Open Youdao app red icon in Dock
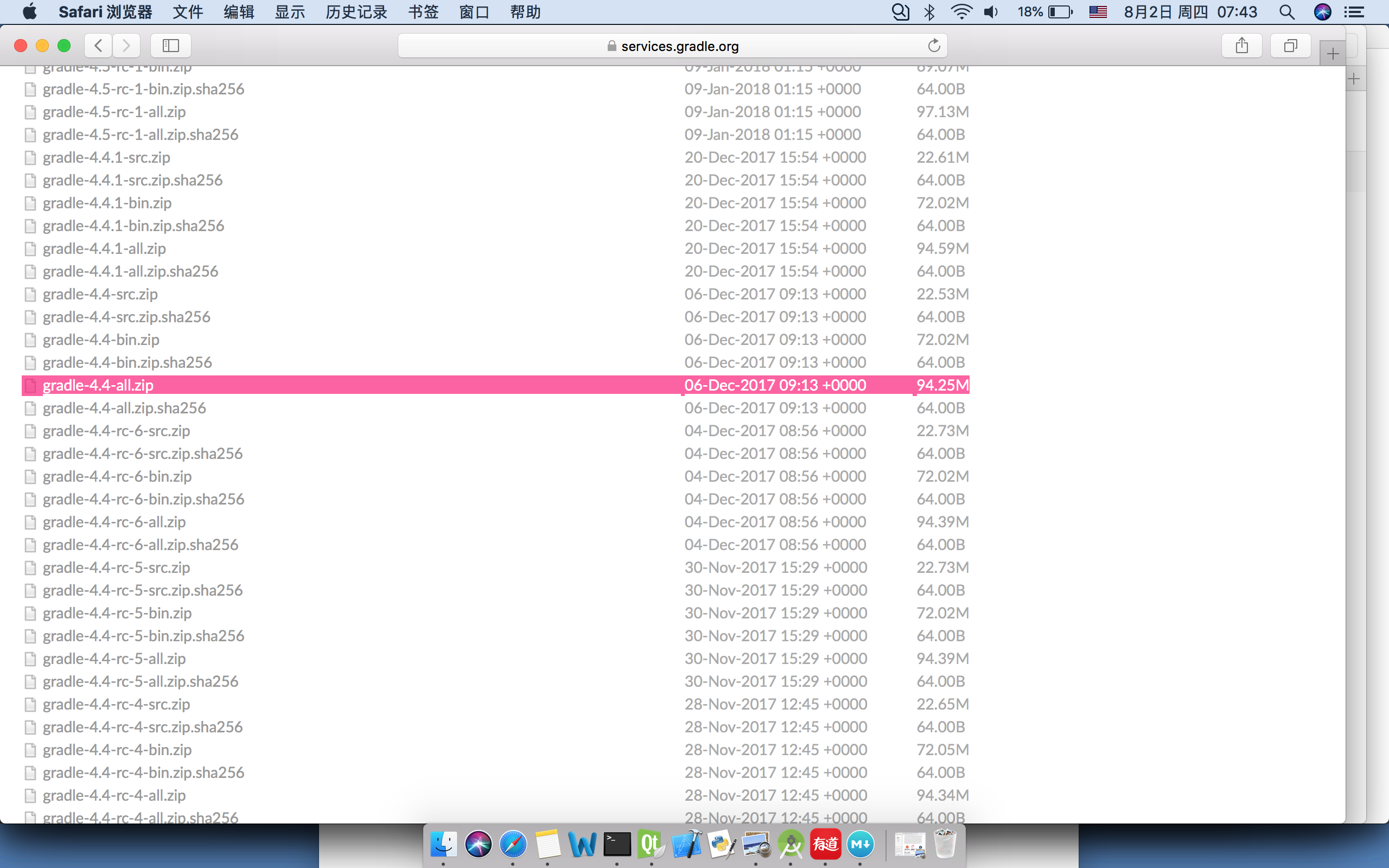Screen dimensions: 1389x868 tap(825, 844)
